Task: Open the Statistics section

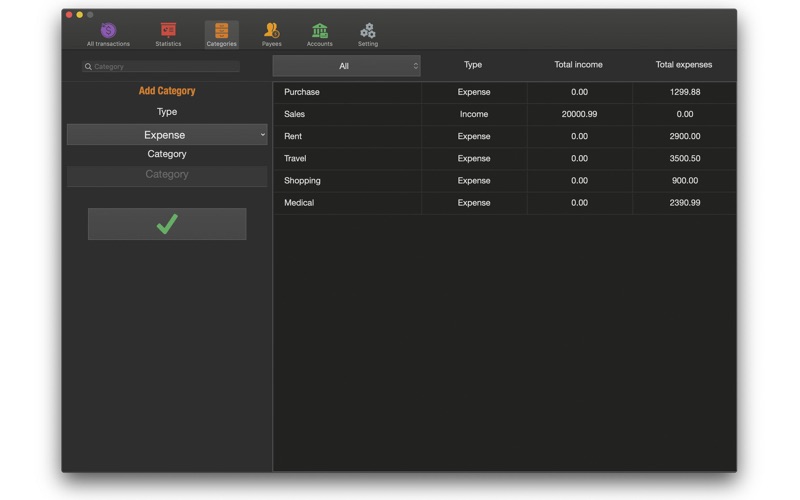Action: coord(168,35)
